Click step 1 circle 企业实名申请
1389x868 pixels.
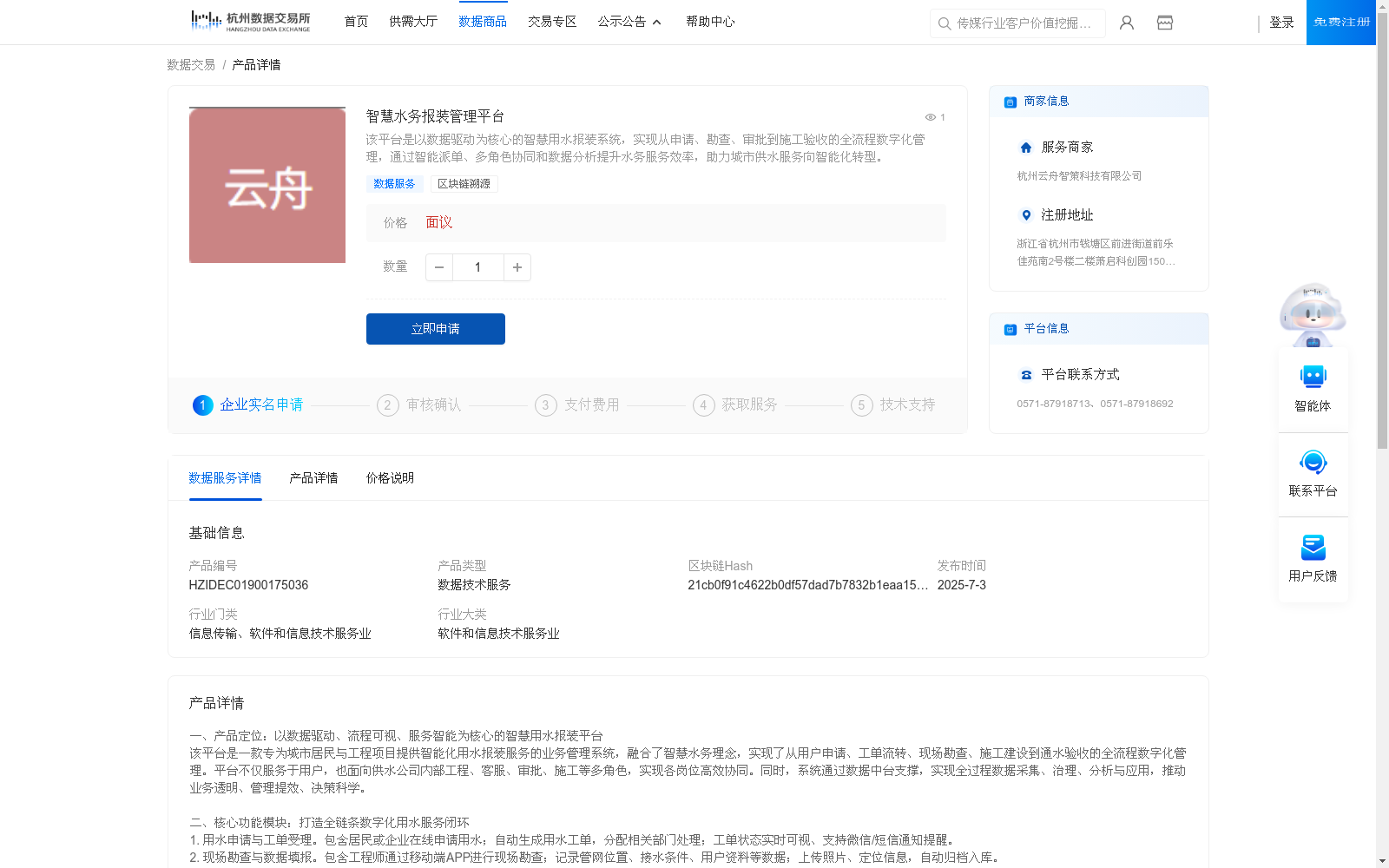pyautogui.click(x=202, y=405)
